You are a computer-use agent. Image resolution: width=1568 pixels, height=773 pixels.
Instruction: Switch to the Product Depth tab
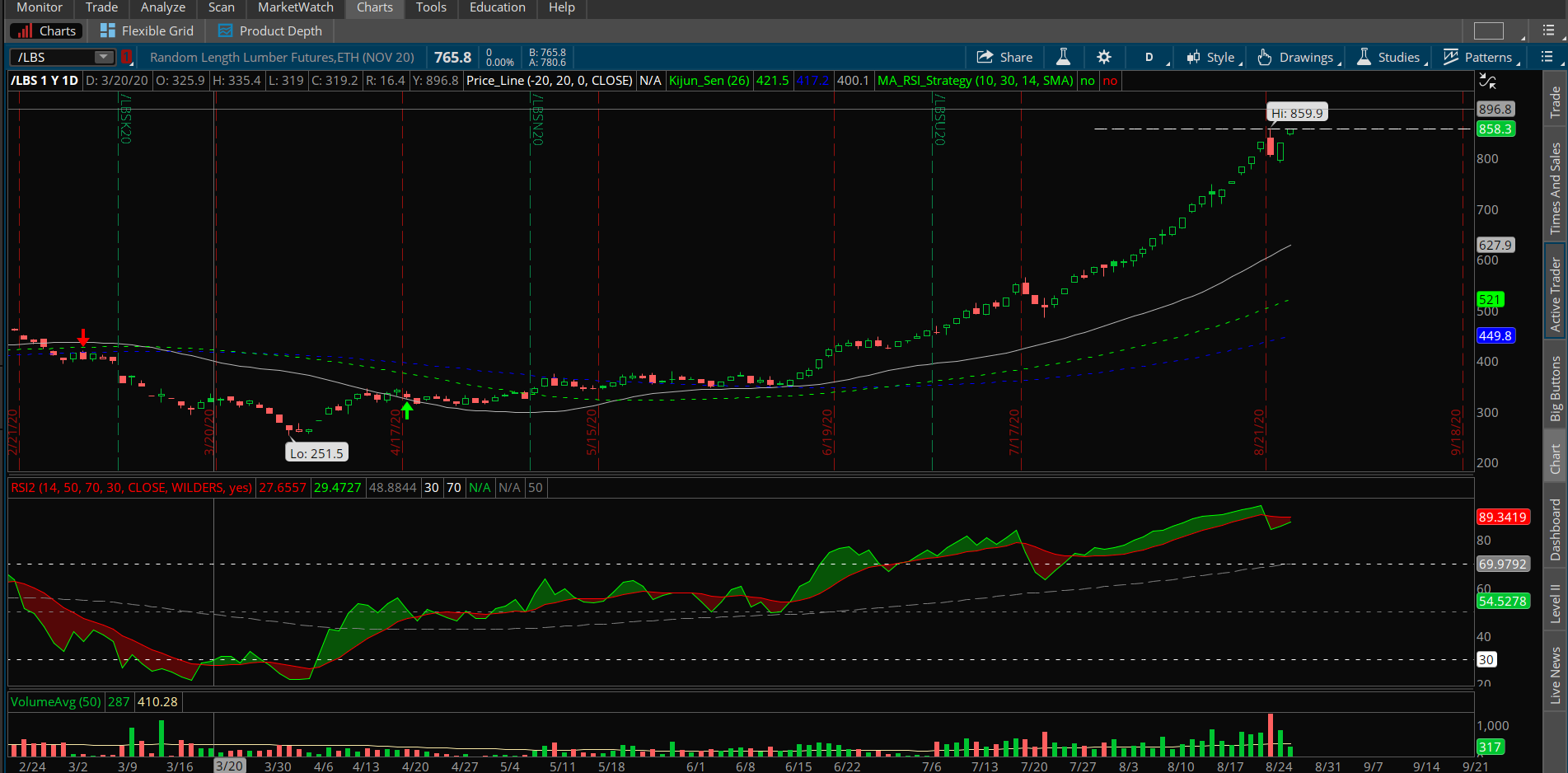(269, 30)
